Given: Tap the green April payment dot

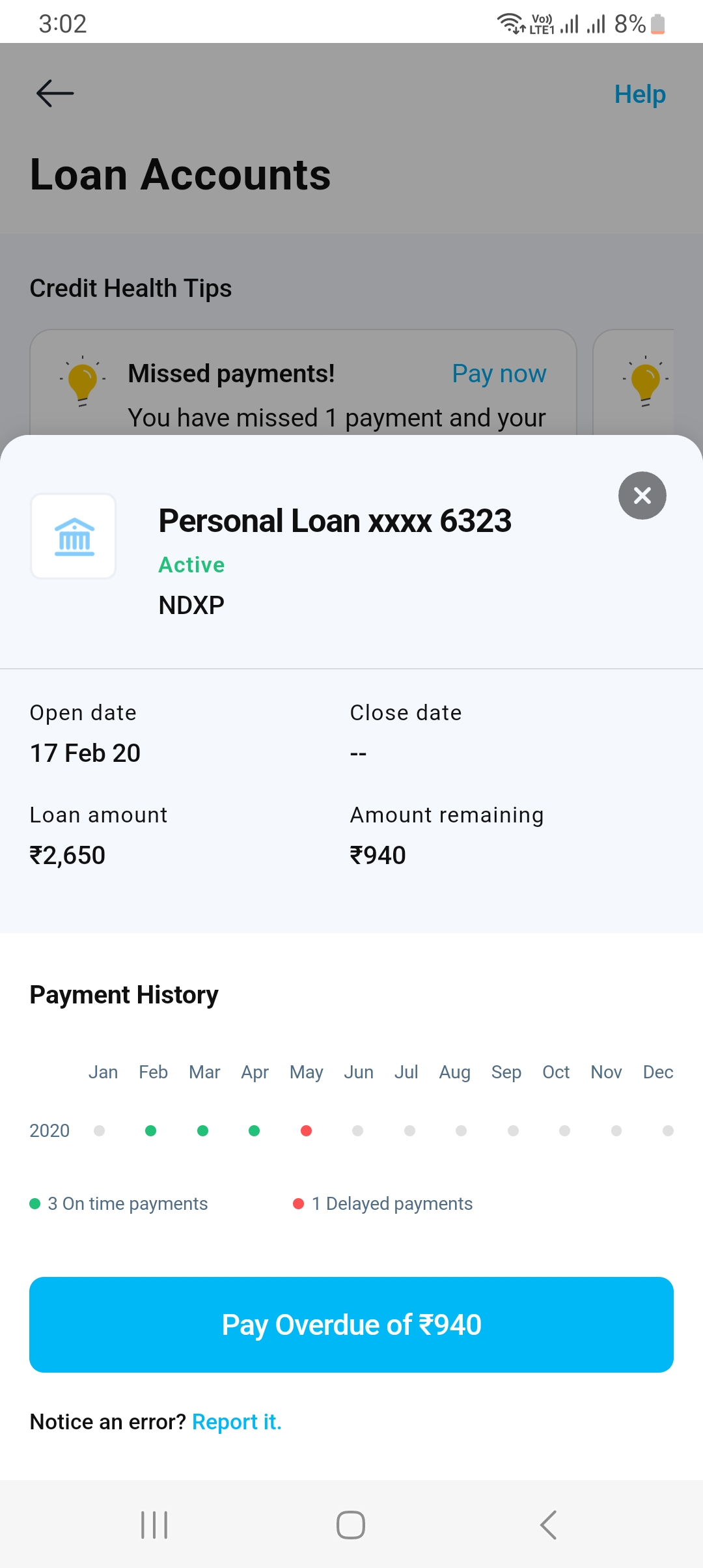Looking at the screenshot, I should (x=254, y=1130).
